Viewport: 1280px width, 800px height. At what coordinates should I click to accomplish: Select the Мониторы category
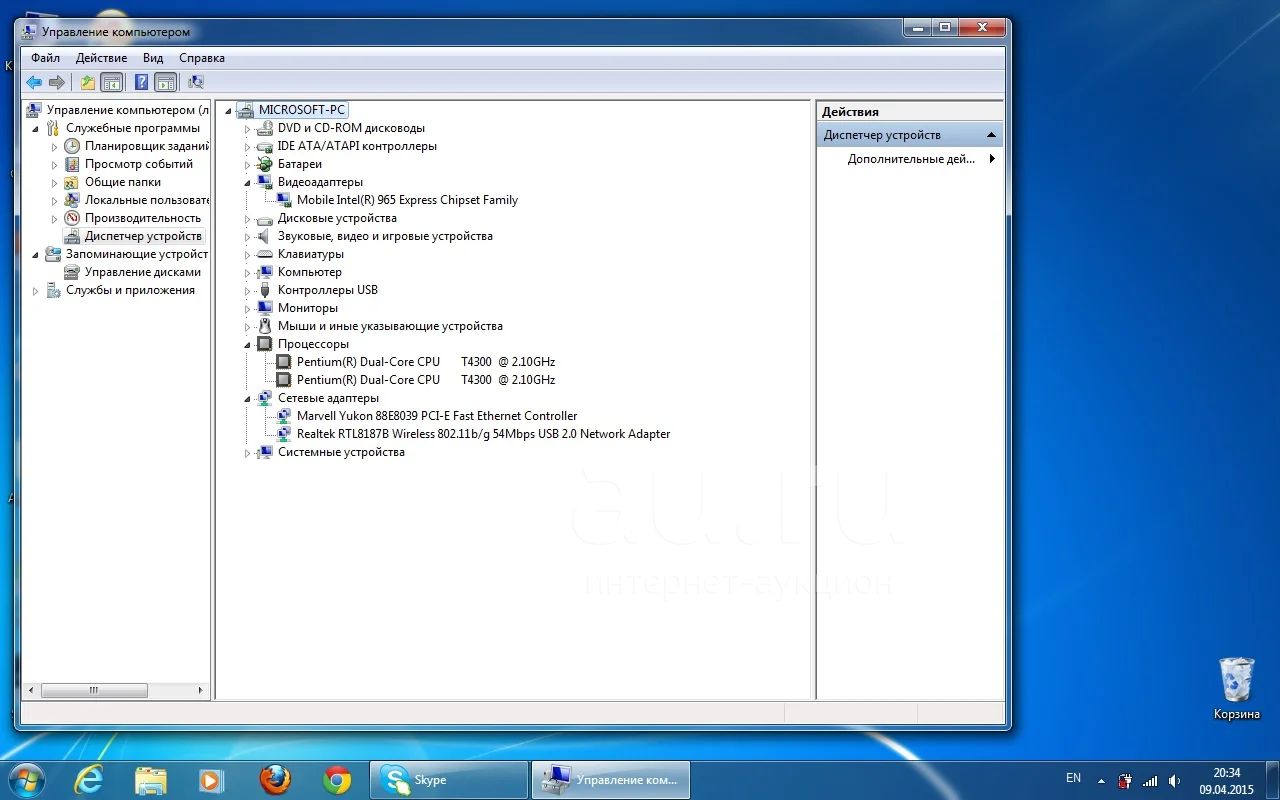click(x=308, y=308)
